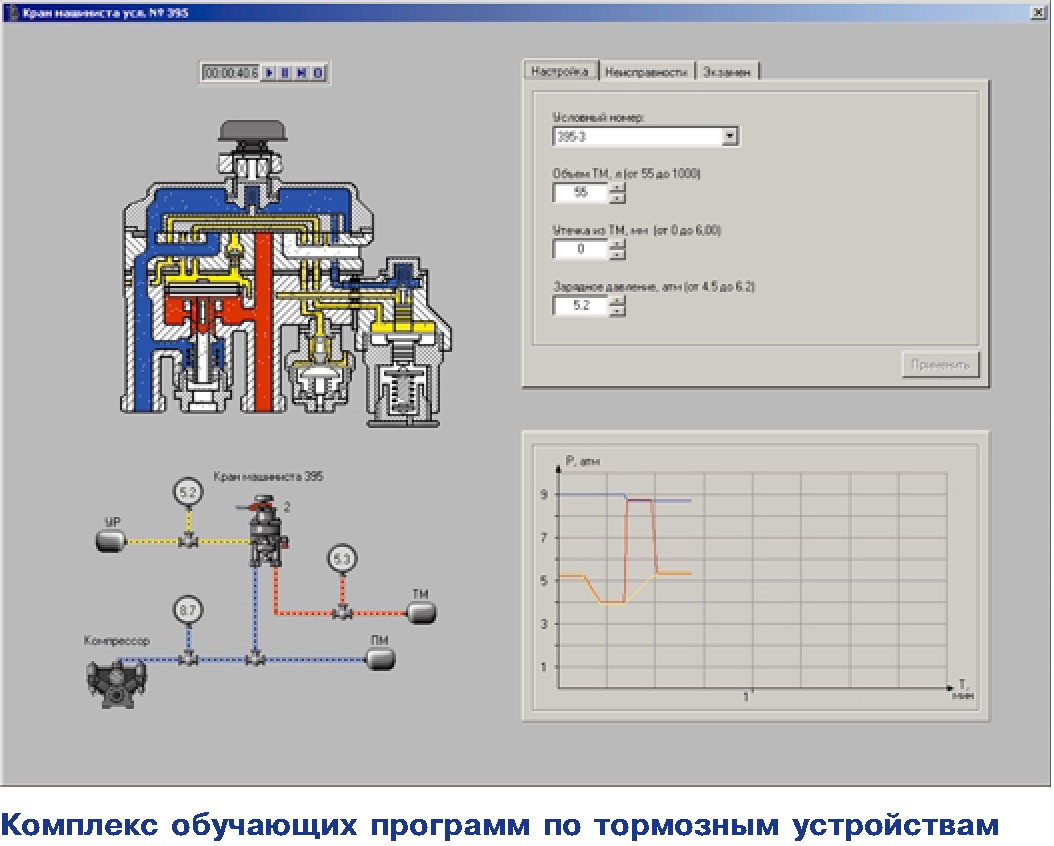Increase the Объем ТМ volume value
This screenshot has height=846, width=1054.
(x=617, y=188)
